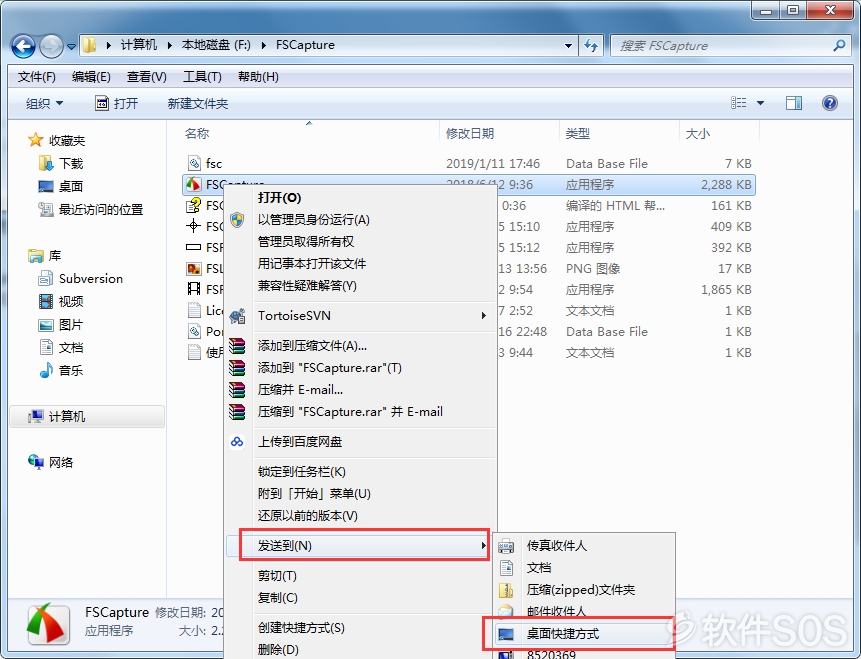The image size is (861, 659).
Task: Click the help question mark icon
Action: pos(830,103)
